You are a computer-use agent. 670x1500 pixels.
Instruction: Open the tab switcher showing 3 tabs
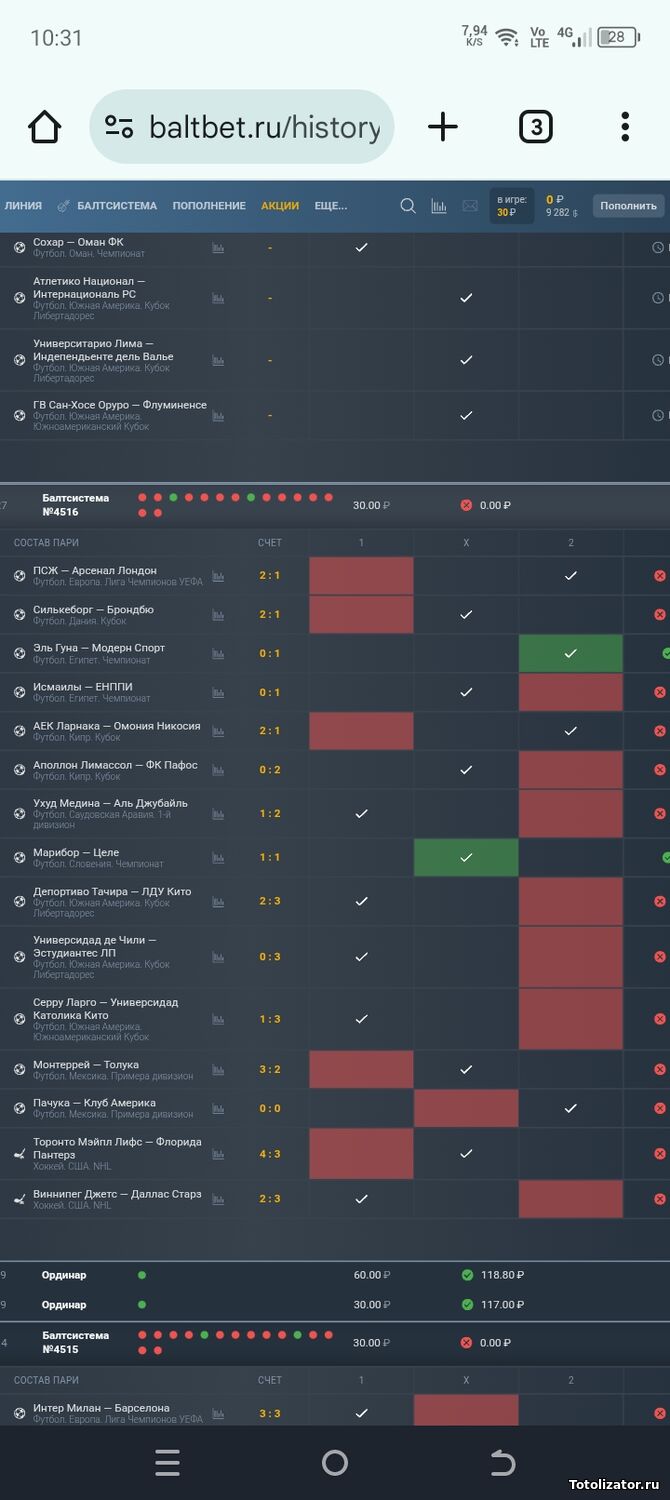pyautogui.click(x=536, y=127)
